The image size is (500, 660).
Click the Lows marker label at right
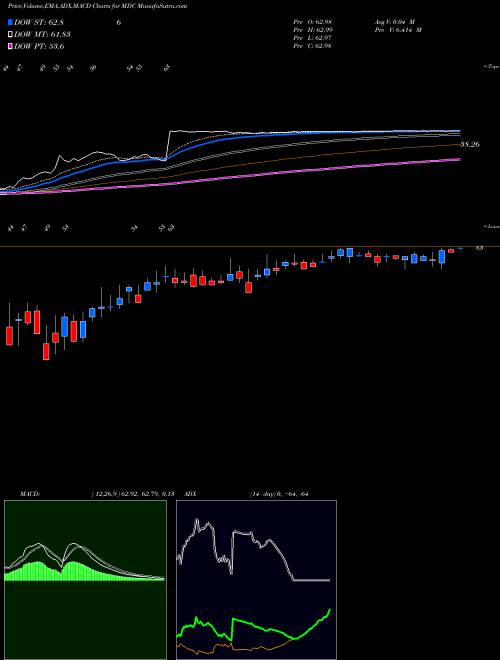(492, 226)
